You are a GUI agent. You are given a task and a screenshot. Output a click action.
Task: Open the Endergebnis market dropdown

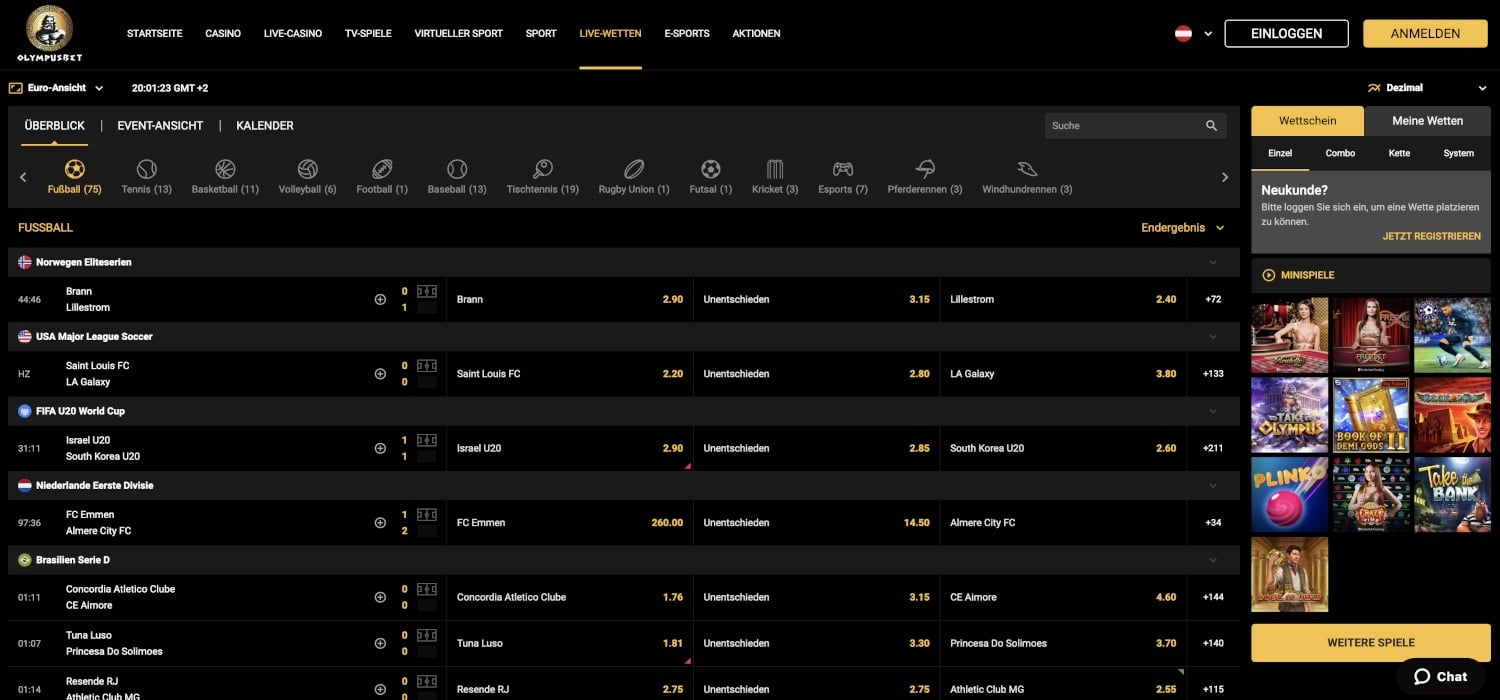coord(1183,228)
